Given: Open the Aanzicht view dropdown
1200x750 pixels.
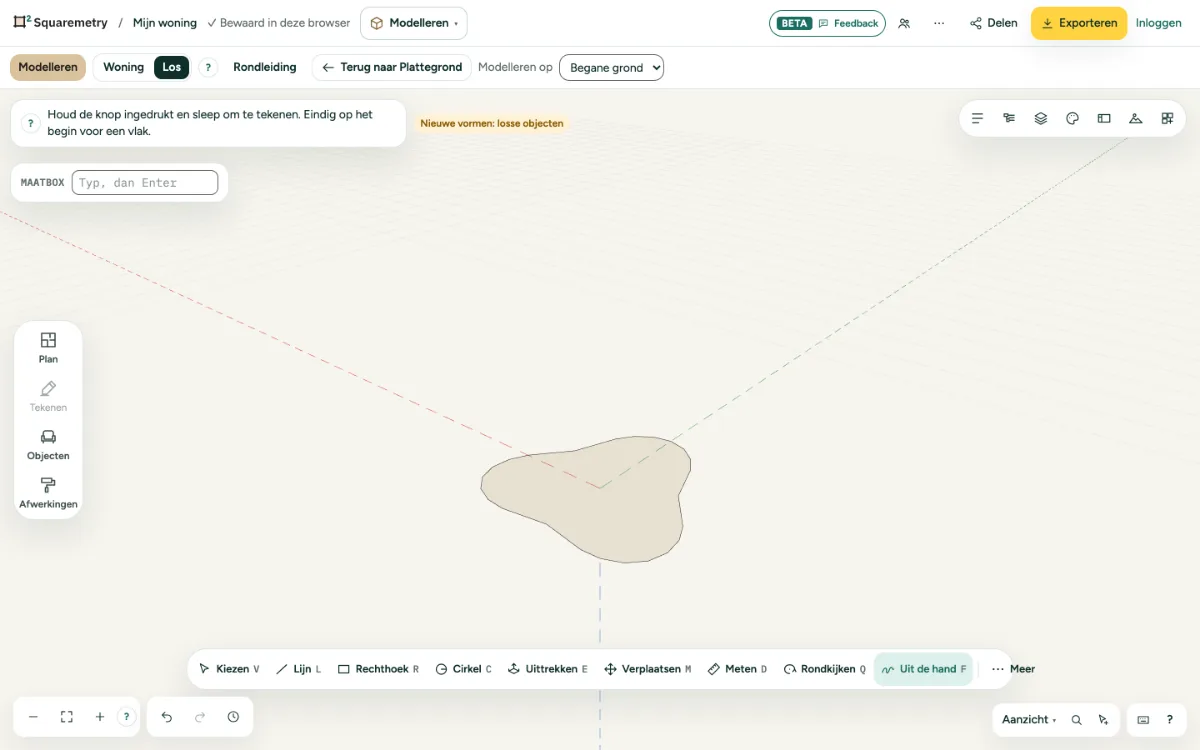Looking at the screenshot, I should 1029,720.
